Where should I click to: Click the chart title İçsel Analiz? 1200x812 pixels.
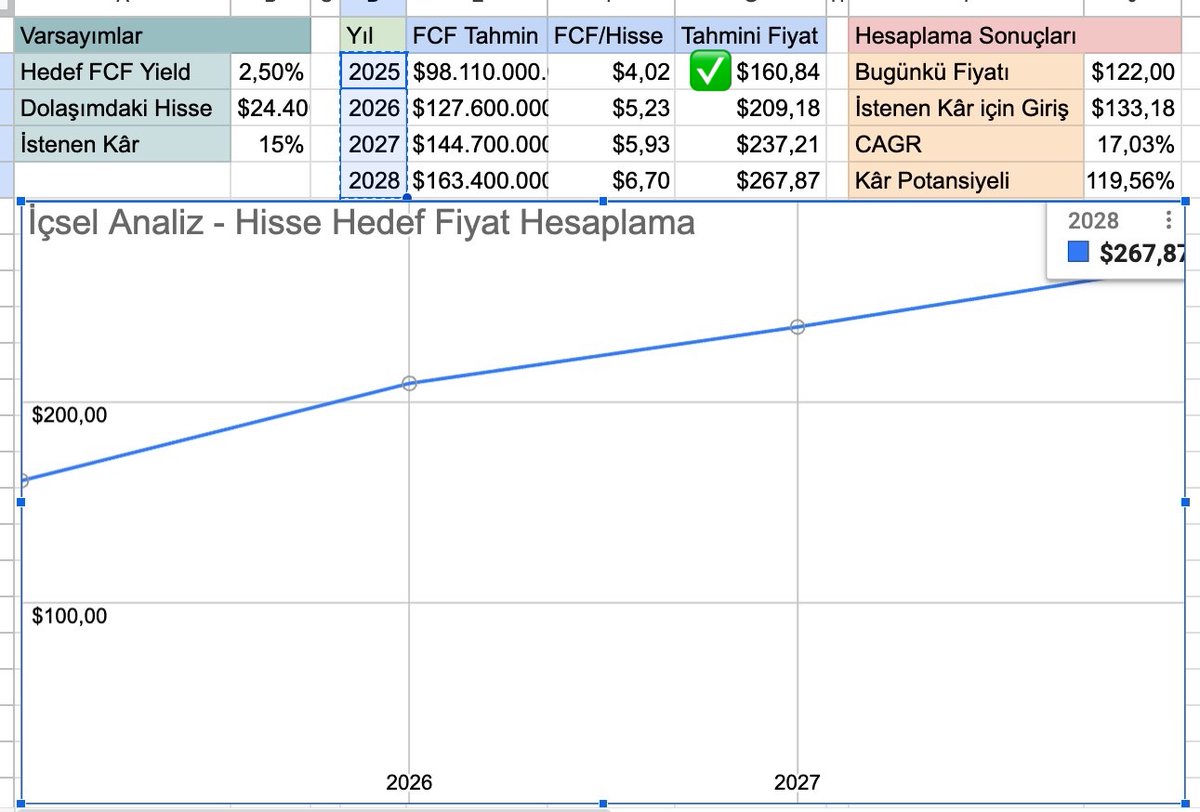[360, 222]
